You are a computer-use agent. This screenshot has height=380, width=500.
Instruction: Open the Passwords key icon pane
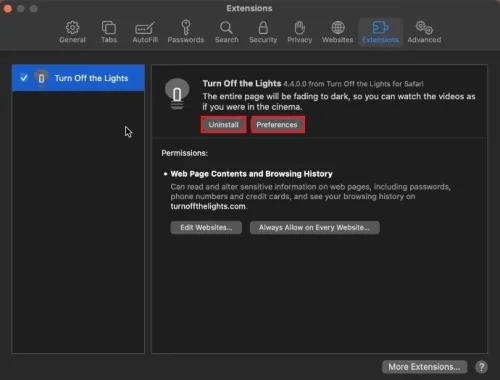pyautogui.click(x=186, y=32)
